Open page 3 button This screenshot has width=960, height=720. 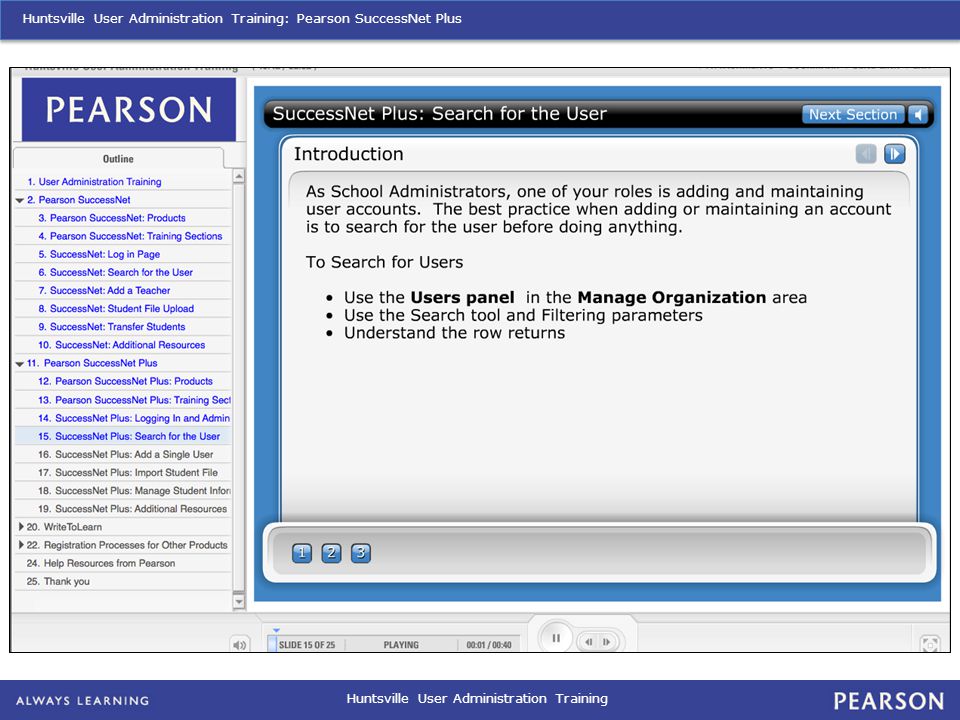[x=361, y=553]
